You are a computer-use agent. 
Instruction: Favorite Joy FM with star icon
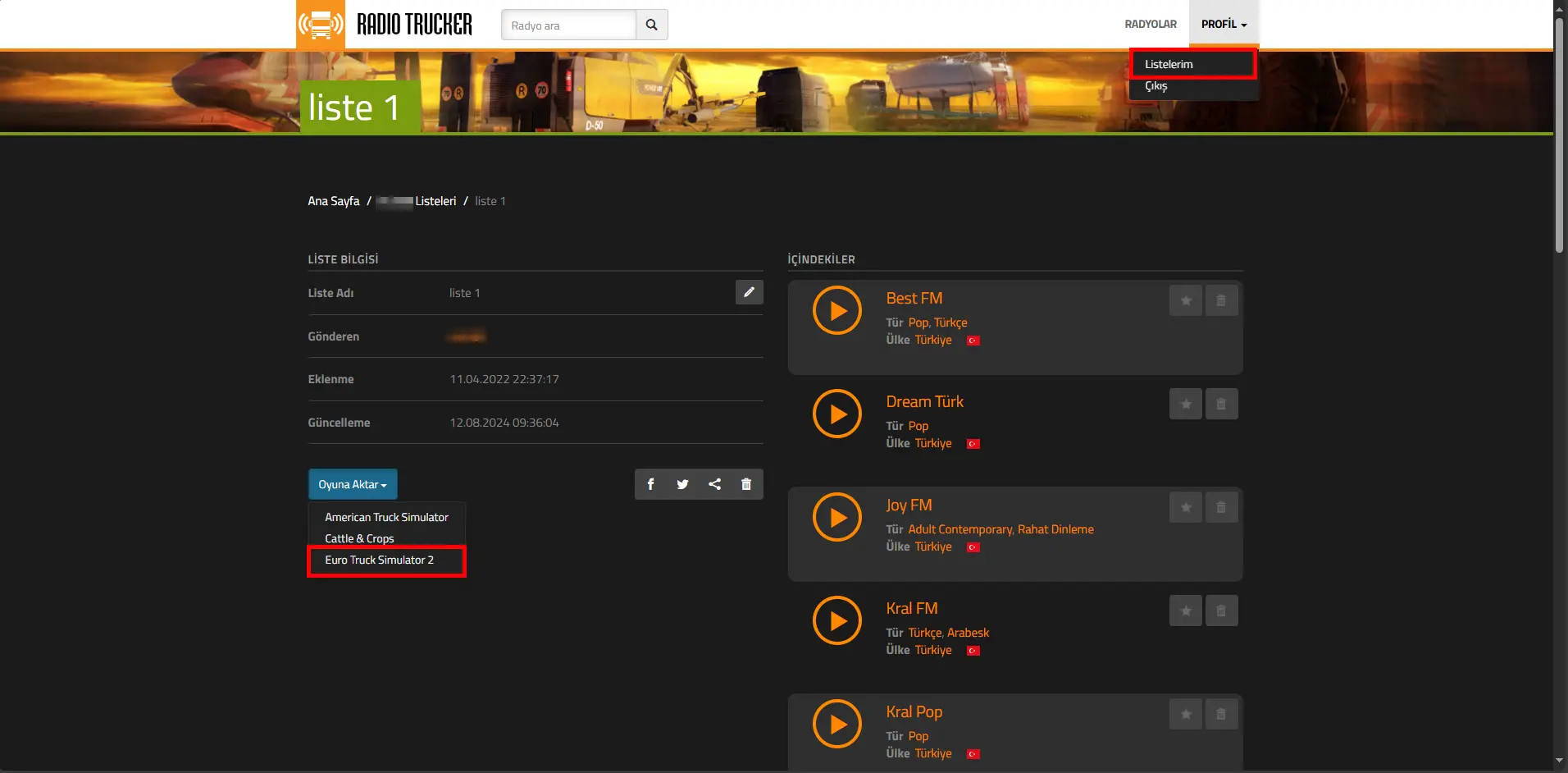[x=1186, y=507]
